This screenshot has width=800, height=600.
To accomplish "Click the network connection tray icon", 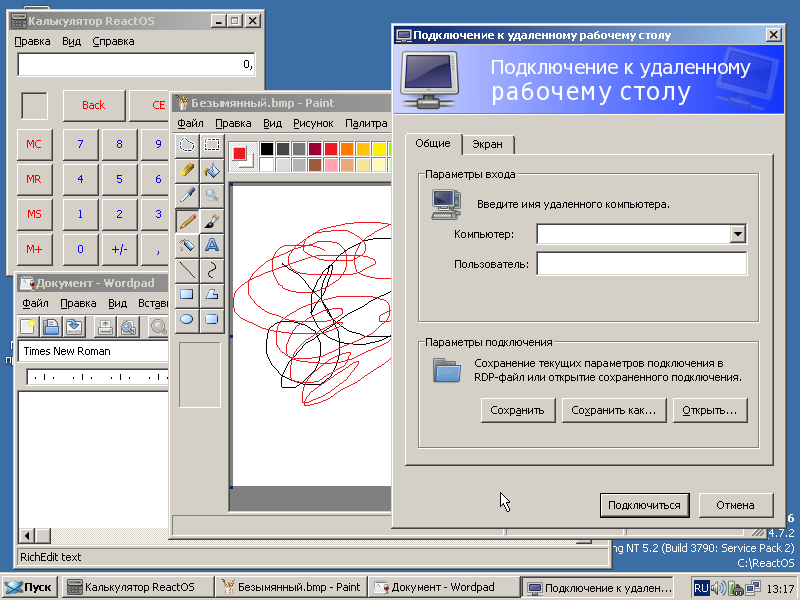I will 753,588.
